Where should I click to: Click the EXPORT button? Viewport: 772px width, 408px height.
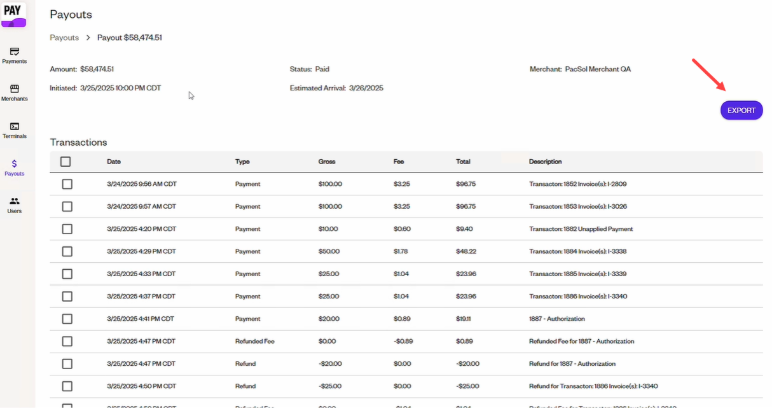tap(741, 110)
